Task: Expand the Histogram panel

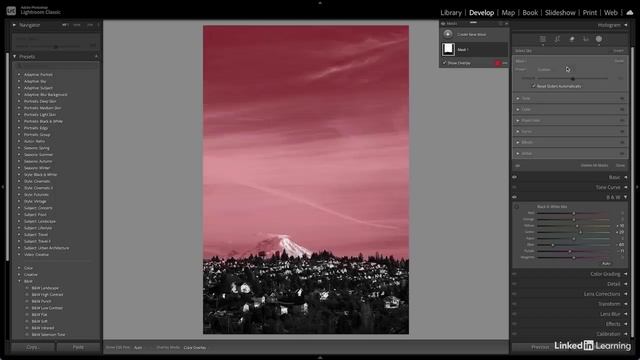Action: [x=626, y=25]
